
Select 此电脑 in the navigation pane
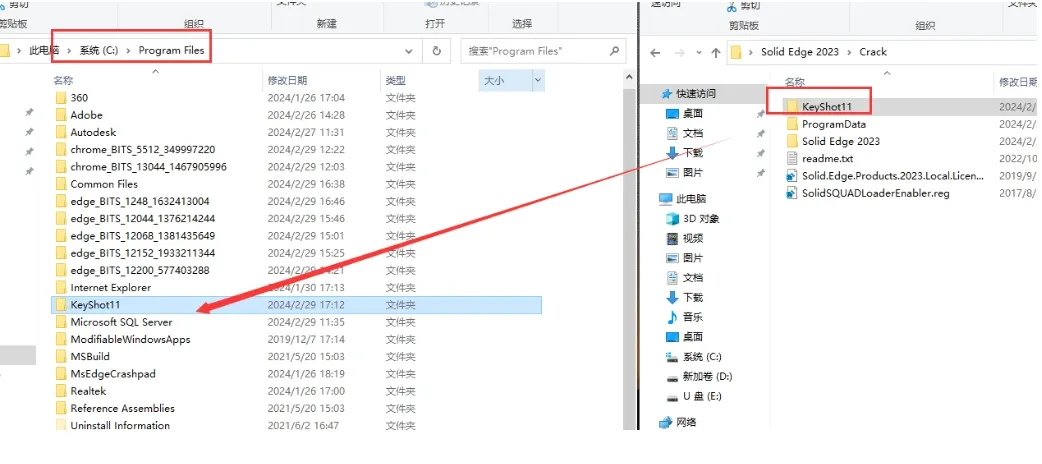682,199
